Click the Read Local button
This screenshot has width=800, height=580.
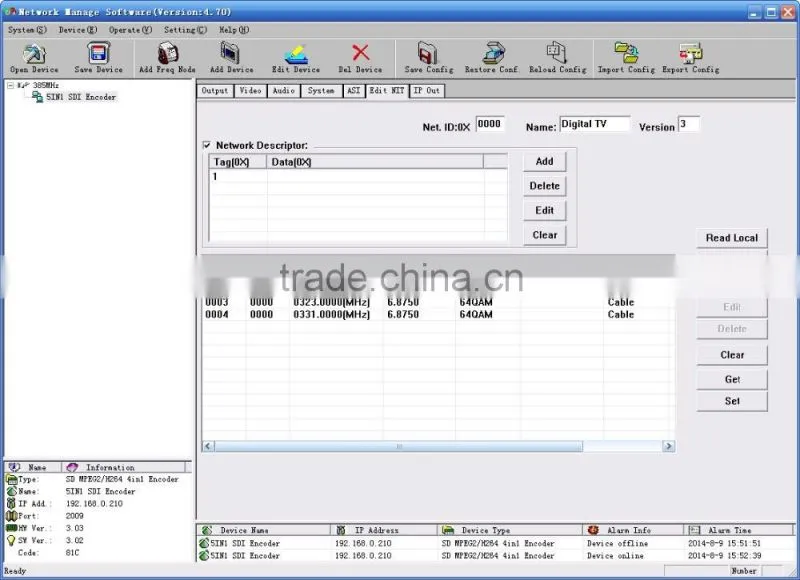point(732,238)
